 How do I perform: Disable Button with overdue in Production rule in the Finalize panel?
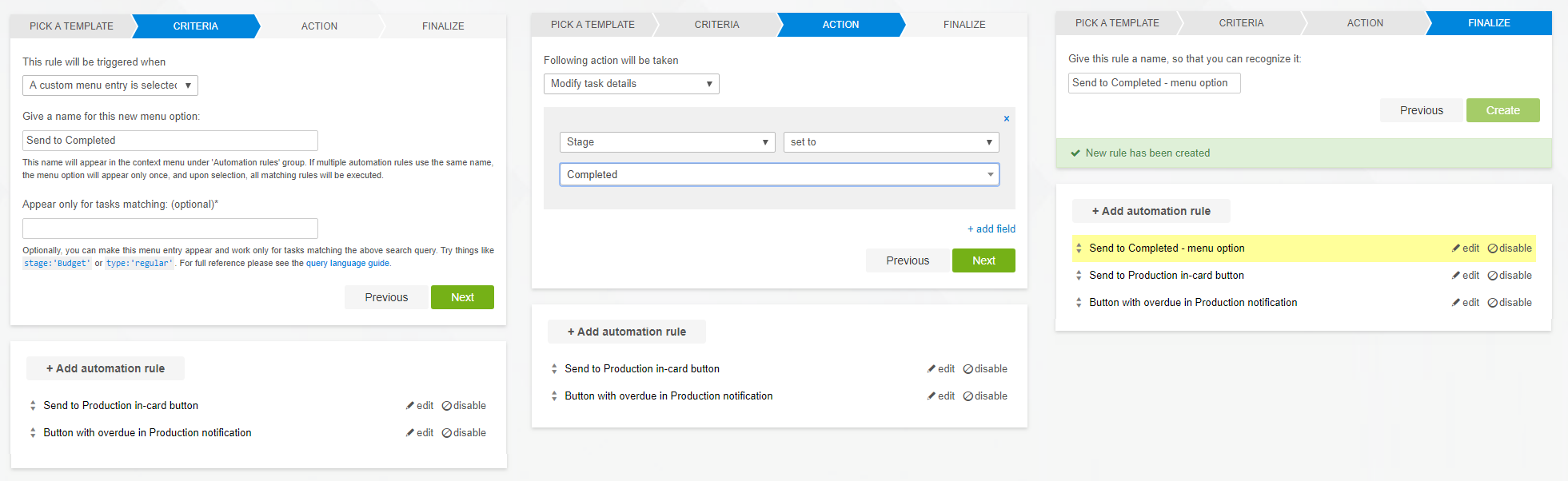click(x=1510, y=303)
